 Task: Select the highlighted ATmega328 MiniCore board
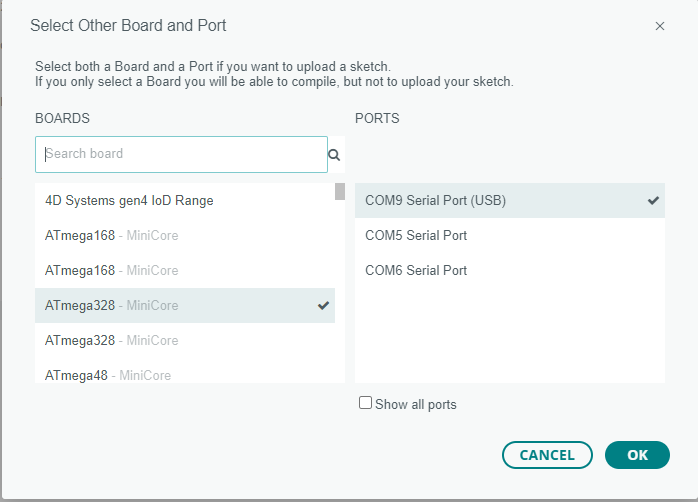click(112, 305)
